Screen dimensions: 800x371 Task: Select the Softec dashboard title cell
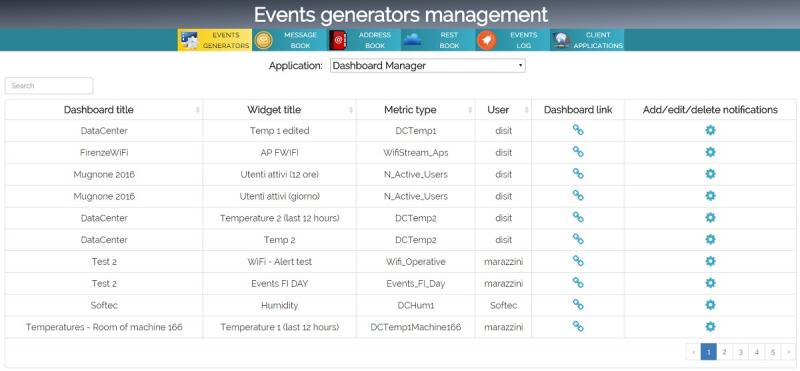click(x=104, y=305)
